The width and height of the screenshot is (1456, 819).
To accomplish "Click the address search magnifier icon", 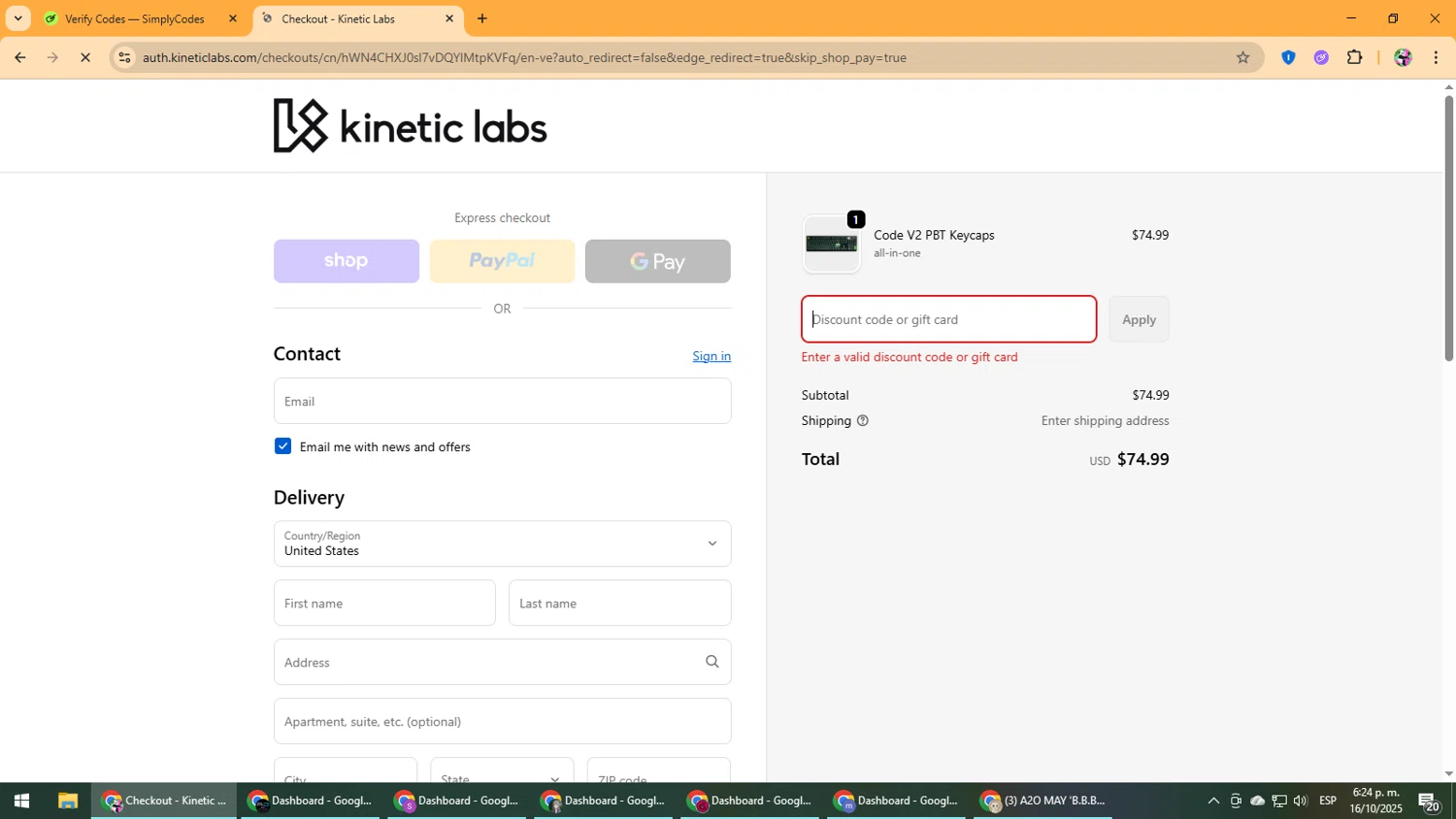I will pyautogui.click(x=711, y=662).
